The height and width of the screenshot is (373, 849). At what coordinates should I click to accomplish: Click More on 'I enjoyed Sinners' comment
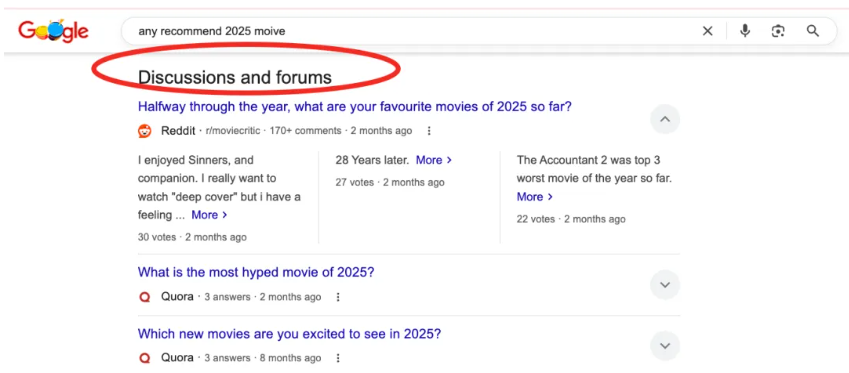209,215
